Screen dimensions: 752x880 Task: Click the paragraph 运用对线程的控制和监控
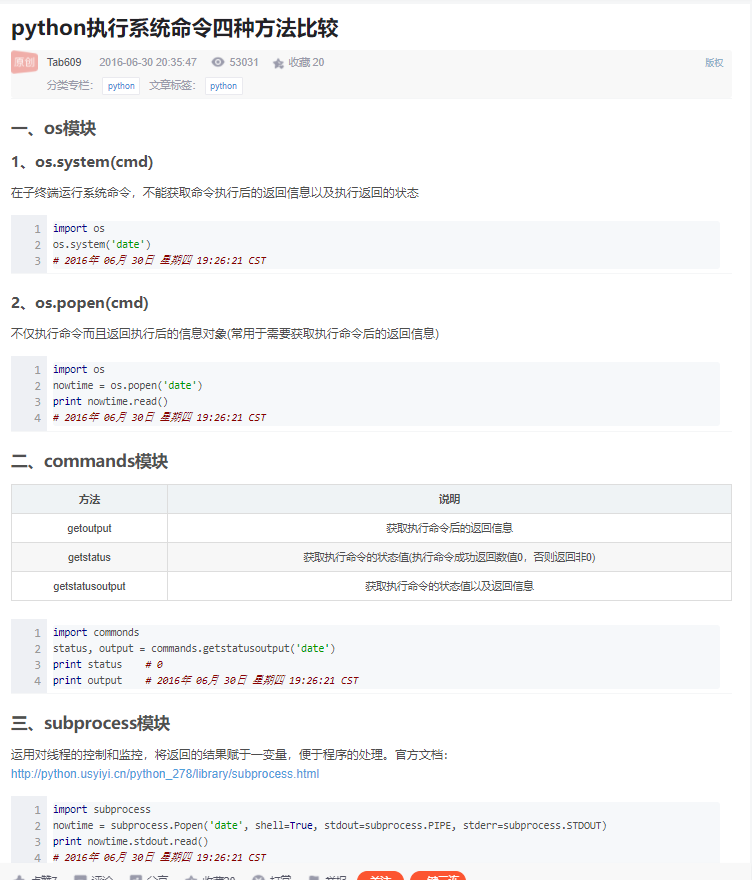coord(230,755)
